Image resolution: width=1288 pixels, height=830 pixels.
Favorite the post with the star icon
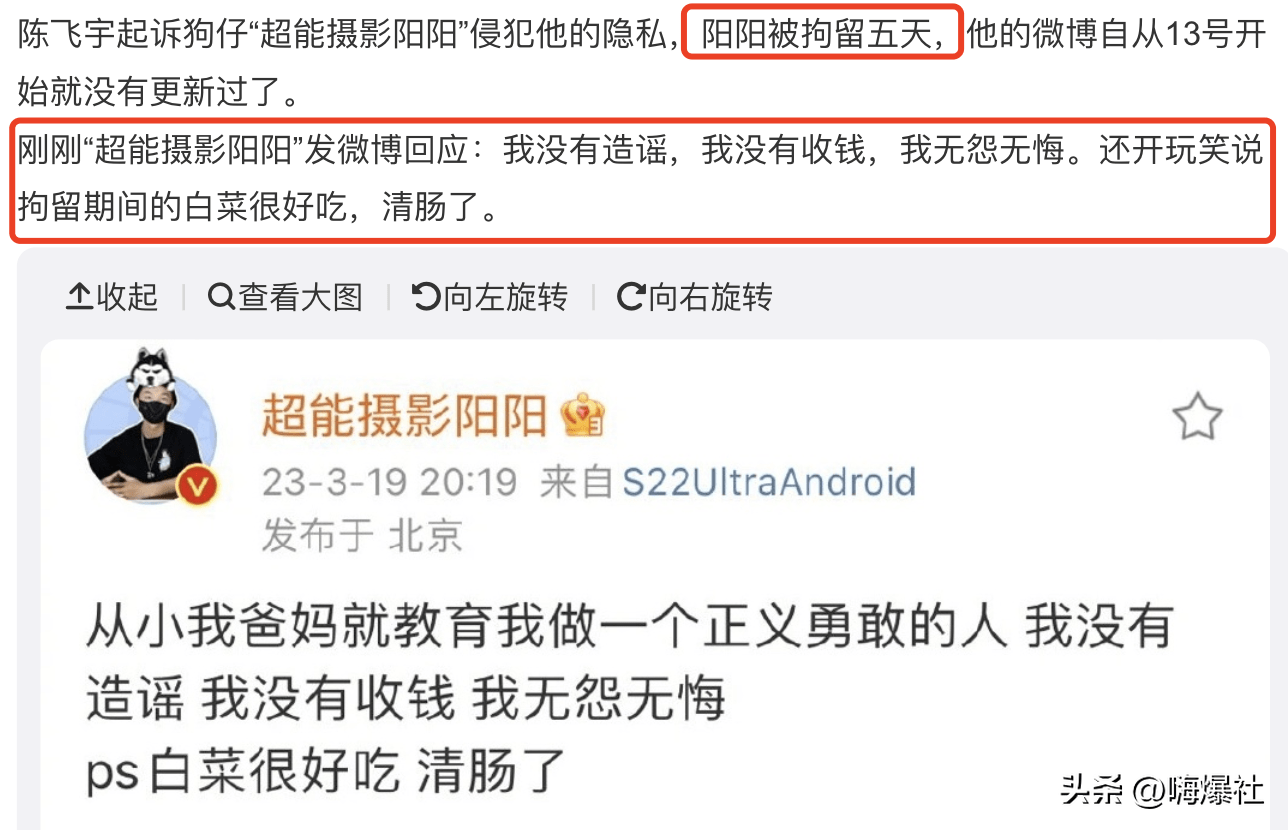pyautogui.click(x=1197, y=417)
